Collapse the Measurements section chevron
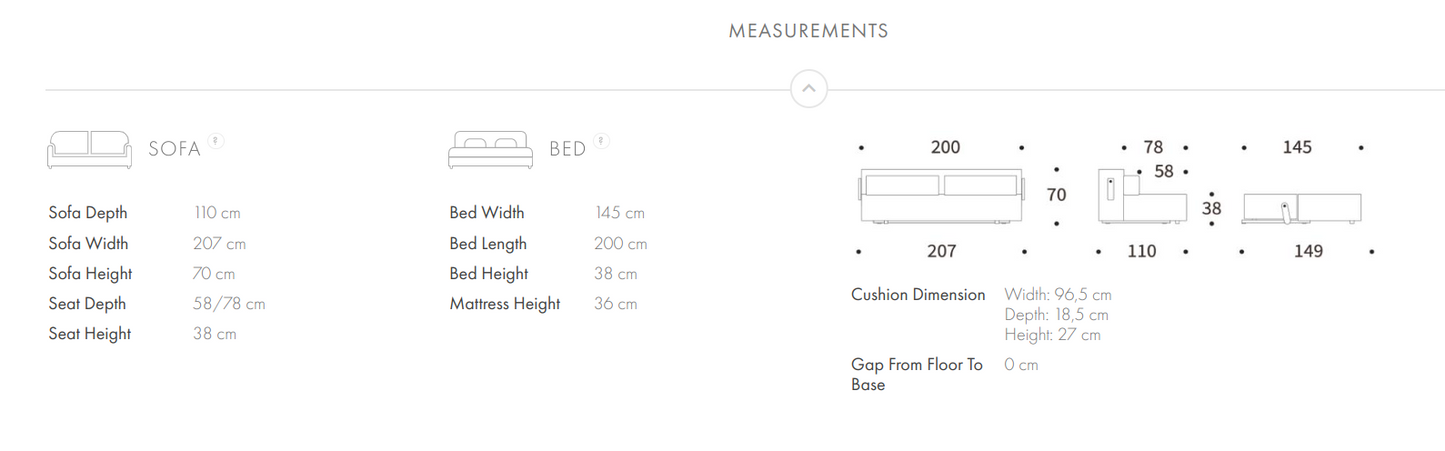This screenshot has height=451, width=1445. 808,89
